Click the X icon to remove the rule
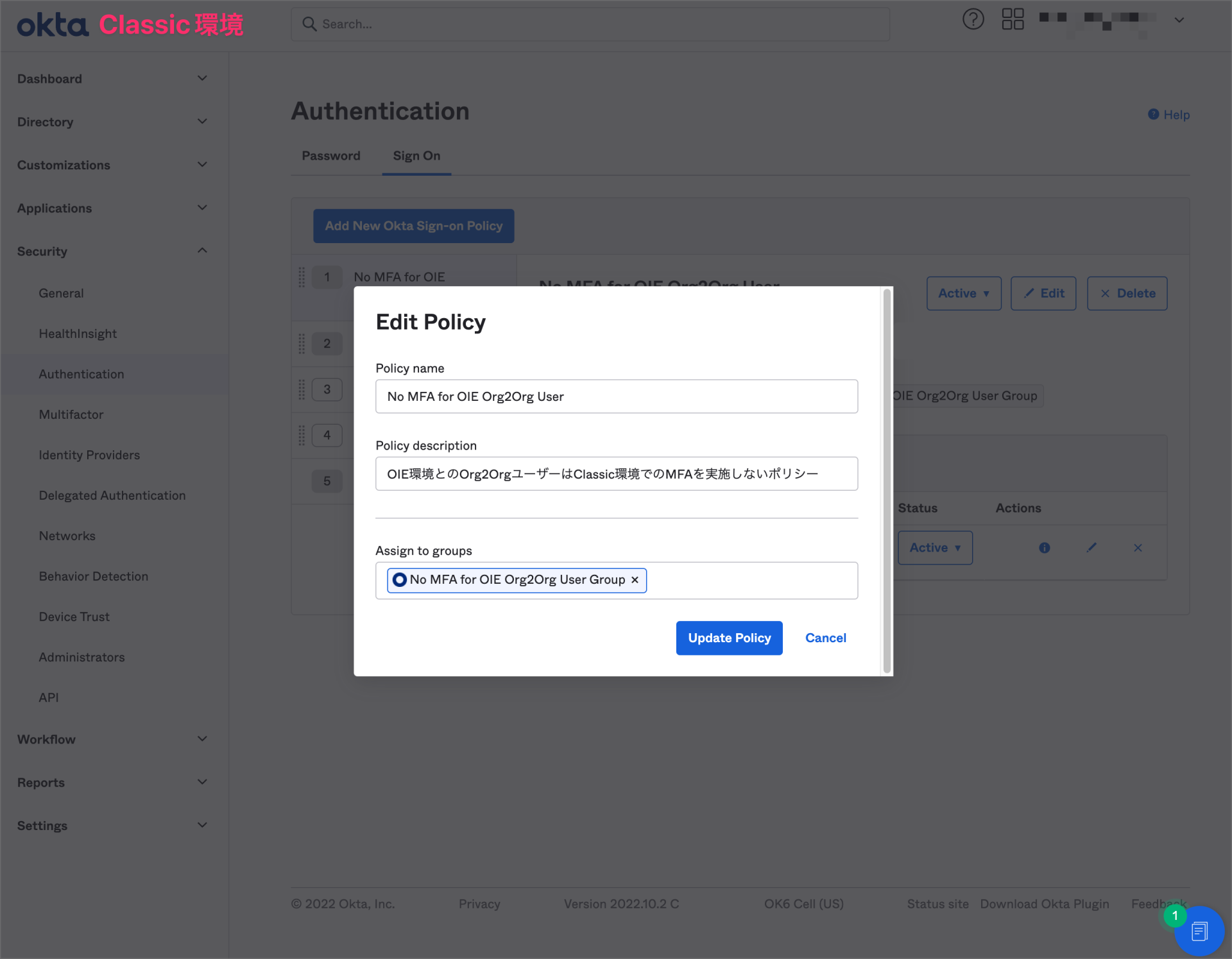1232x959 pixels. tap(1138, 547)
